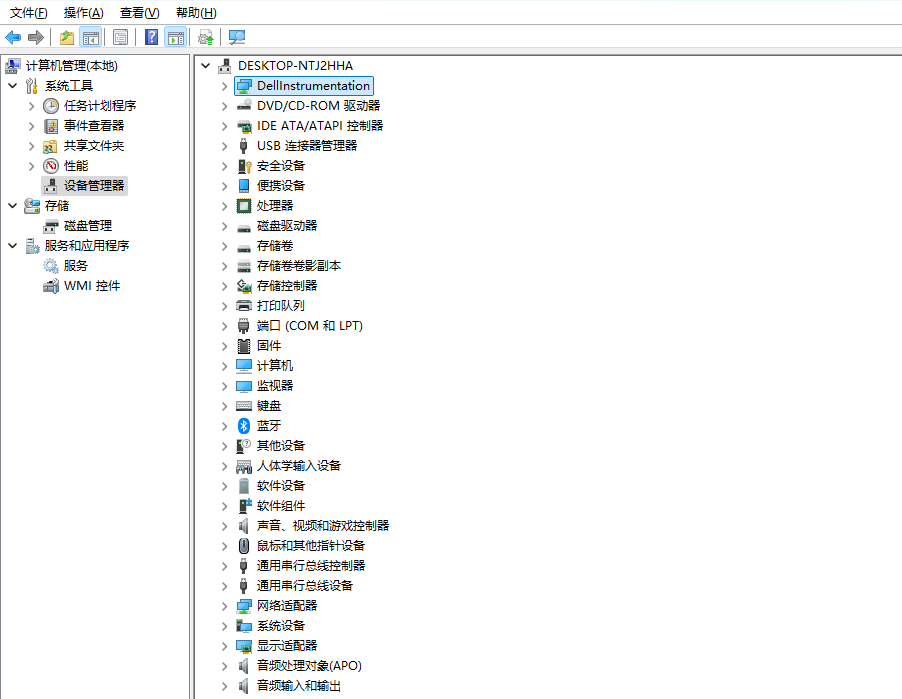Select WMI 控件 in the left tree

click(x=92, y=286)
